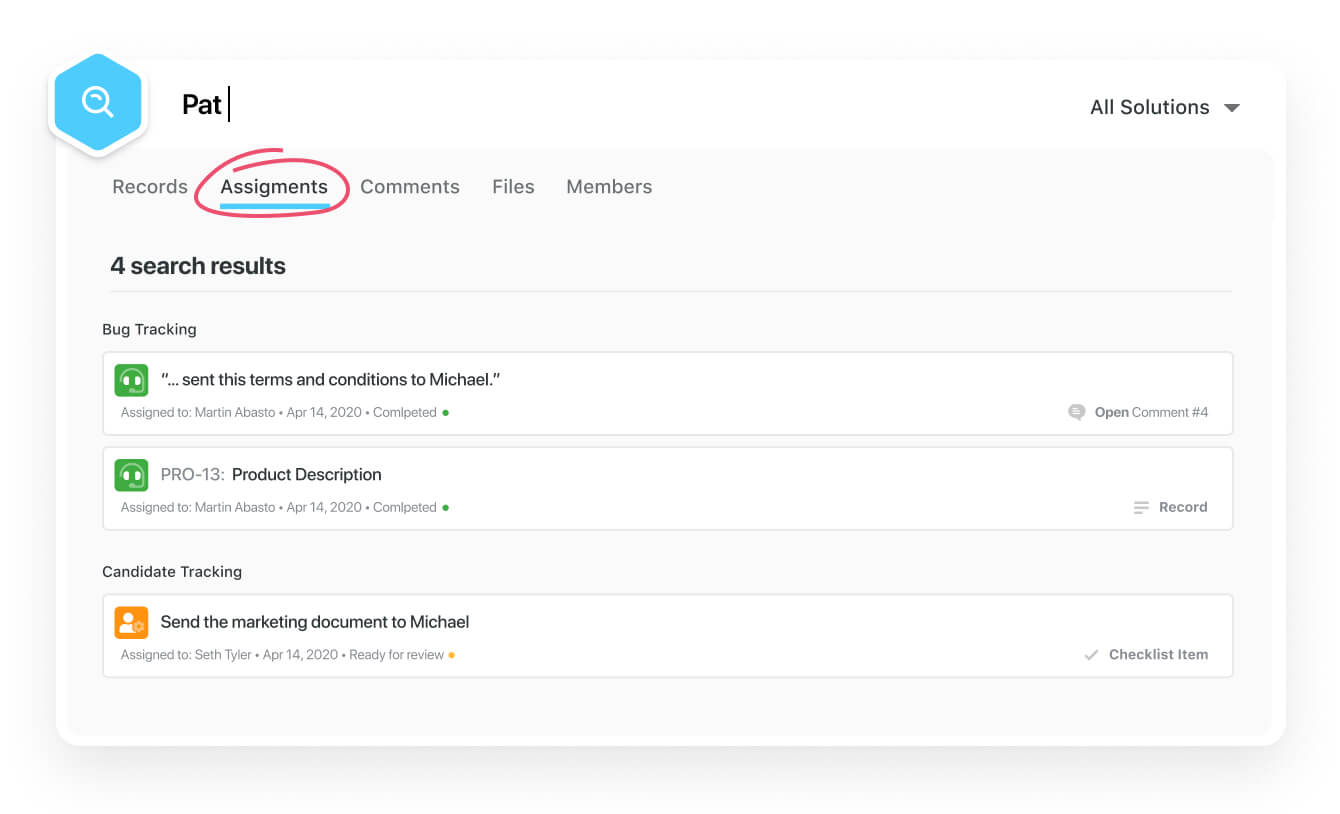
Task: Click the yellow Ready for review status dot
Action: (x=451, y=655)
